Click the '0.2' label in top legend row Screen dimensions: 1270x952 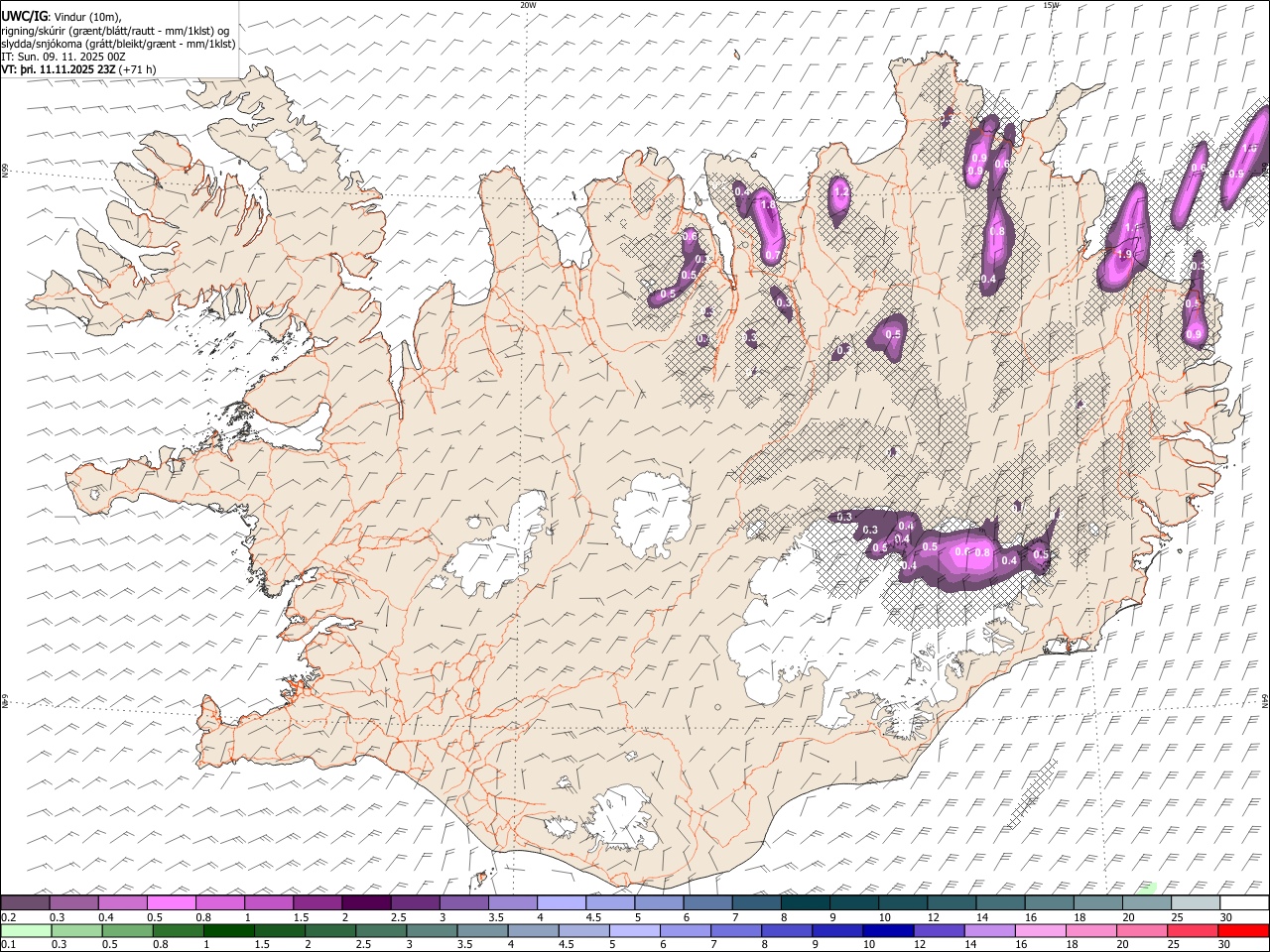pyautogui.click(x=9, y=917)
